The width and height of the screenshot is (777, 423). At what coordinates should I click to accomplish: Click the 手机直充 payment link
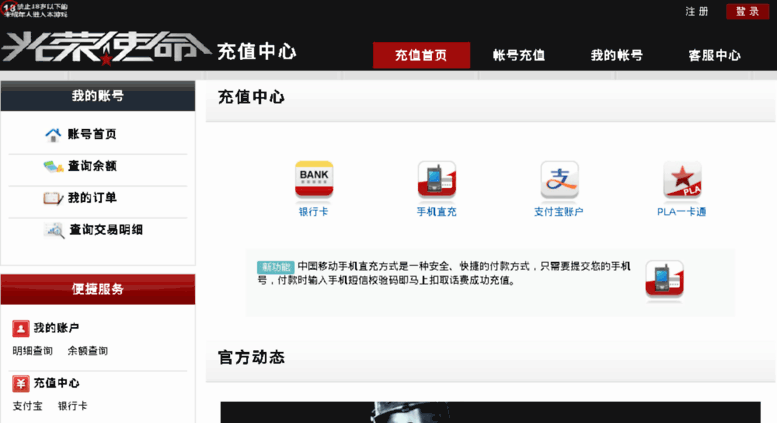pyautogui.click(x=437, y=212)
